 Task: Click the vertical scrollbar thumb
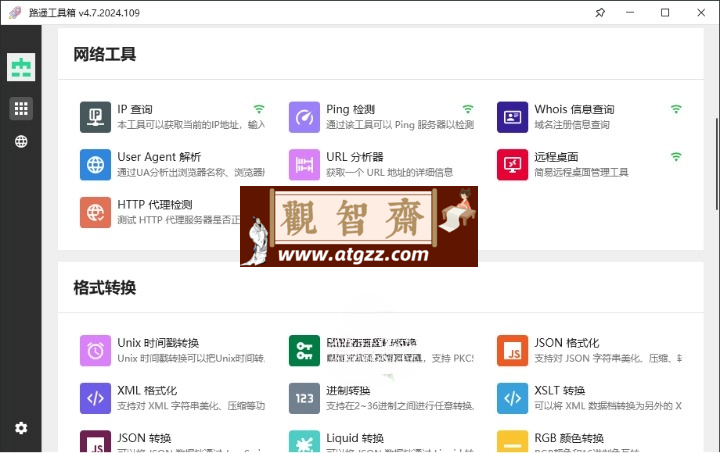717,164
